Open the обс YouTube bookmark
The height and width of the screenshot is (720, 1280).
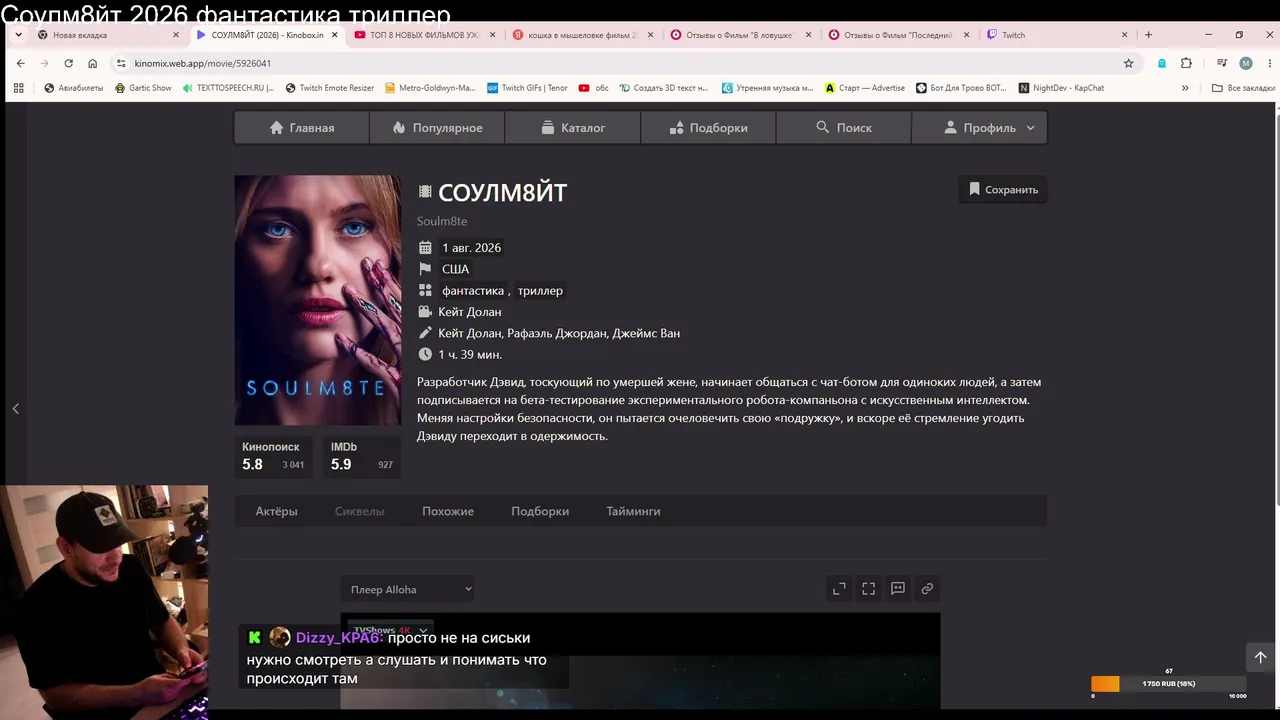coord(594,88)
